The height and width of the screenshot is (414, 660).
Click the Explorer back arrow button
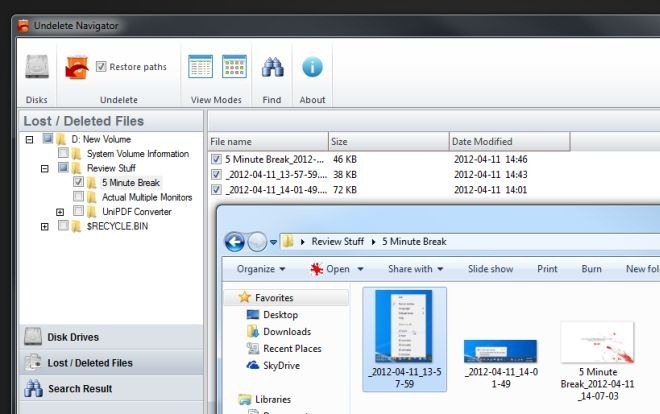[235, 241]
